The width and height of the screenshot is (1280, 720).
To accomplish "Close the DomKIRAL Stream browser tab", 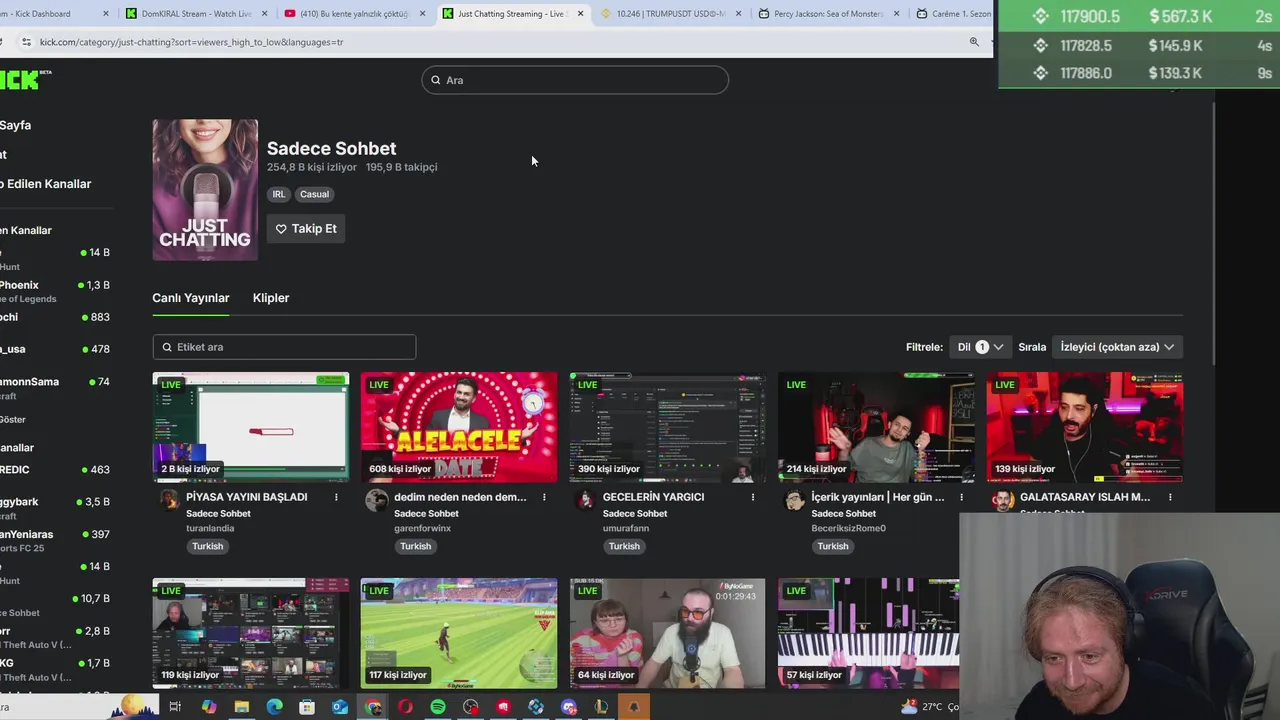I will (x=265, y=14).
